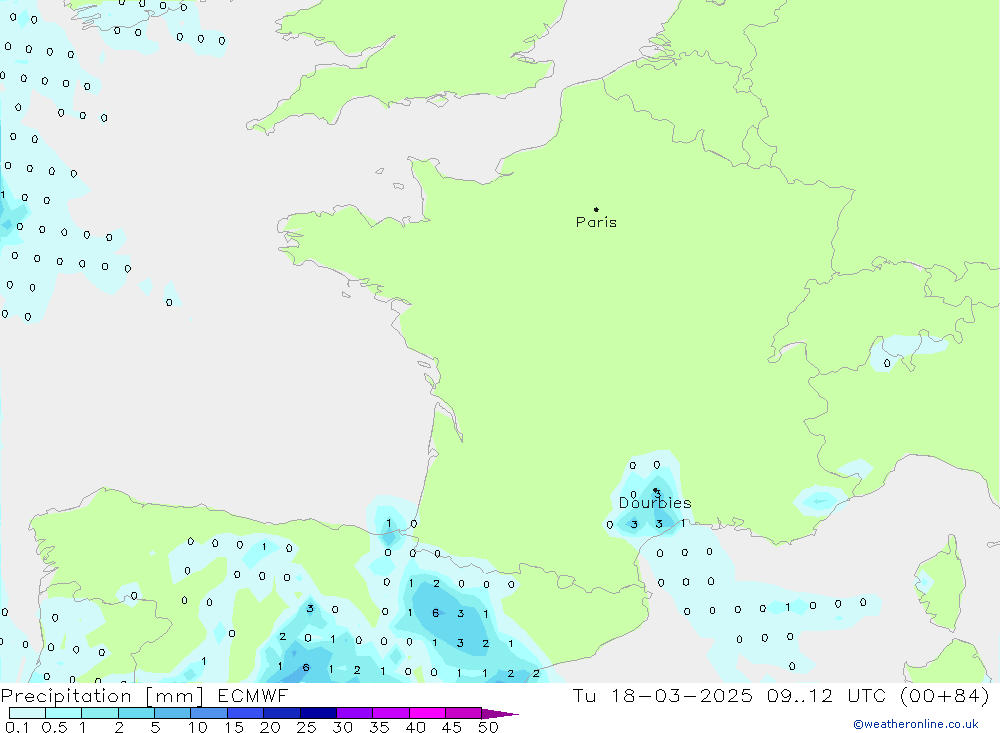1000x733 pixels.
Task: Pick the 10–15 mm legend color swatch
Action: [209, 713]
